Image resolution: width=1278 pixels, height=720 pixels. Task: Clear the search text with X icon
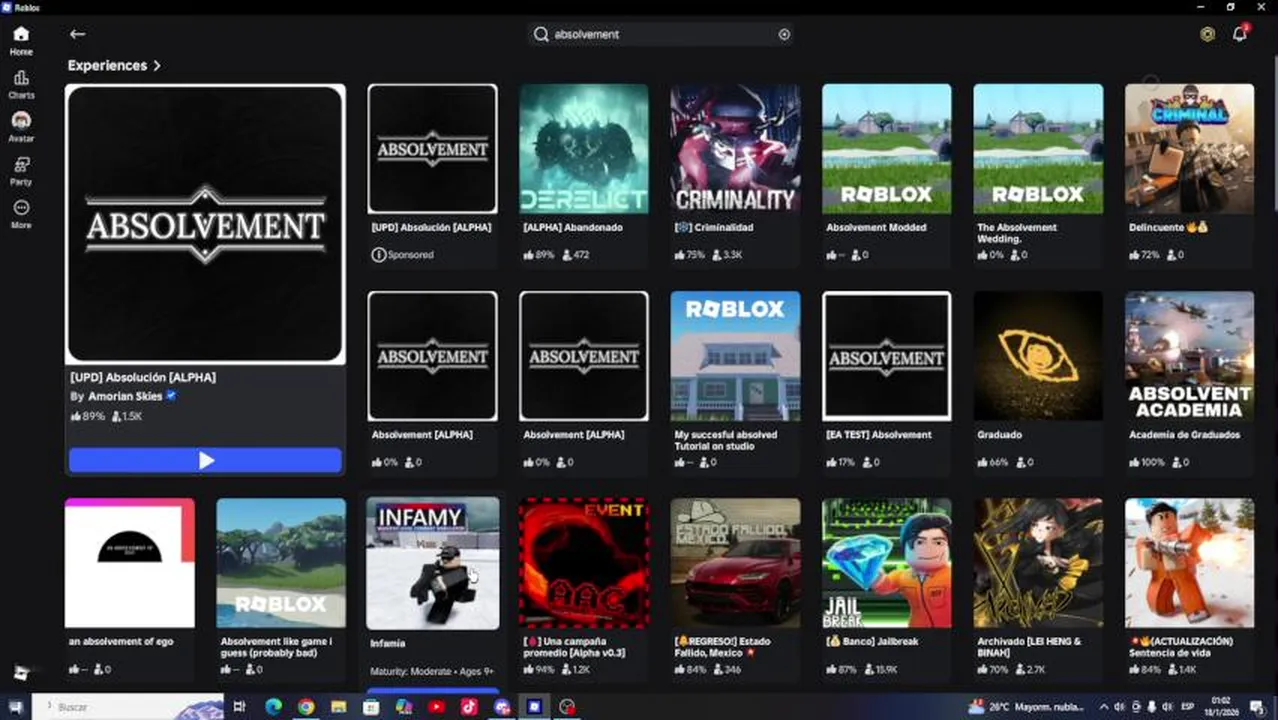click(784, 34)
